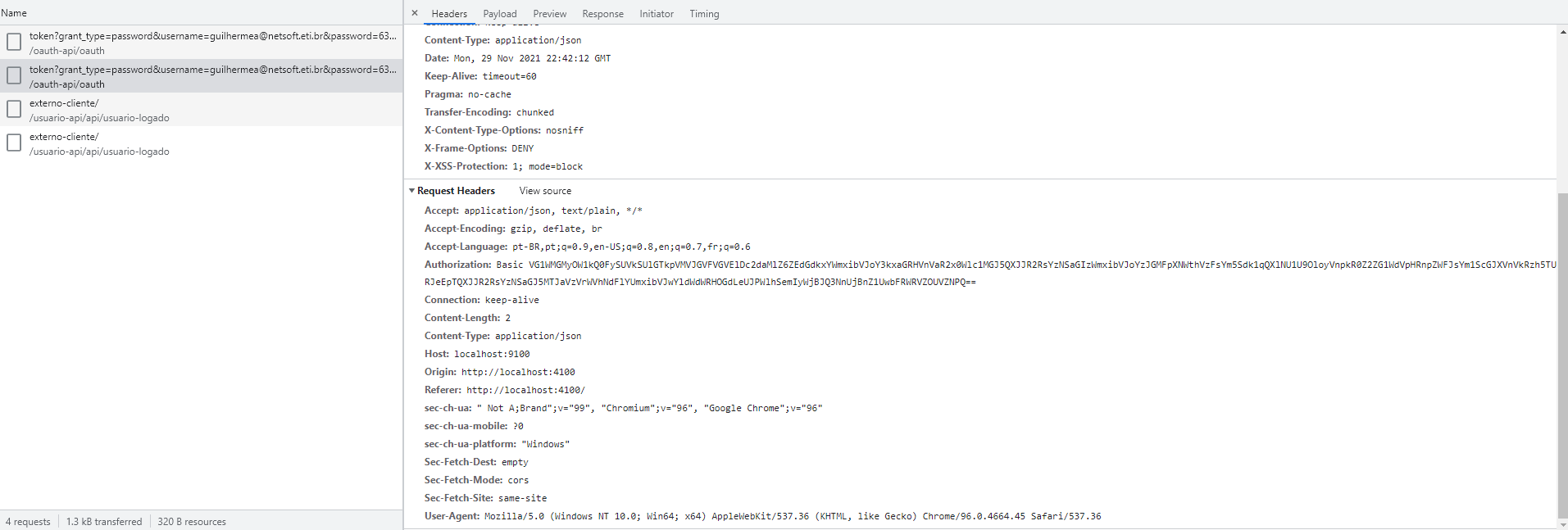Open the Payload tab
The height and width of the screenshot is (530, 1568).
click(x=500, y=14)
